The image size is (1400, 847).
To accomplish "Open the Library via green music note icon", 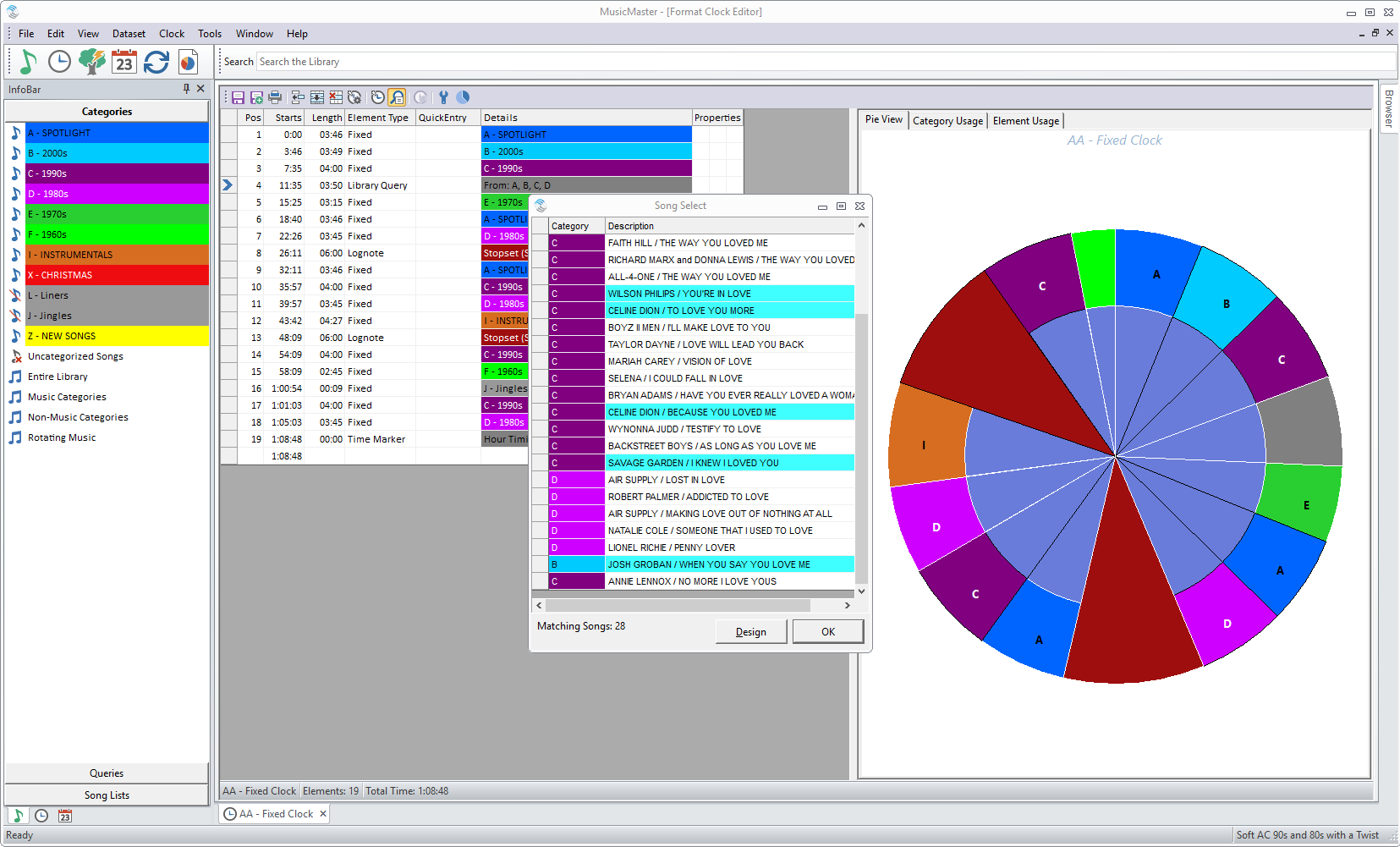I will [27, 62].
